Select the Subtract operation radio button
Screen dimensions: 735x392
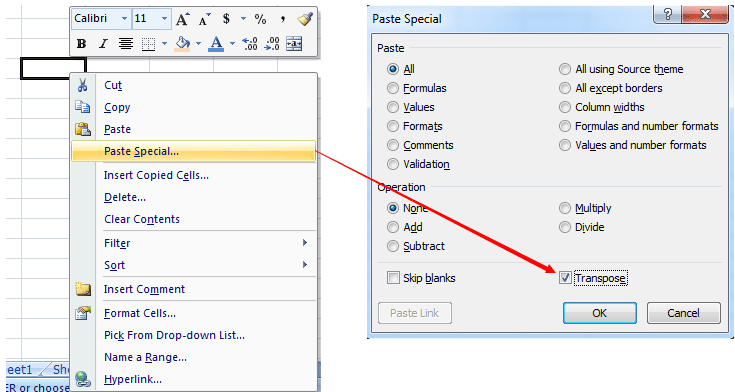point(393,246)
